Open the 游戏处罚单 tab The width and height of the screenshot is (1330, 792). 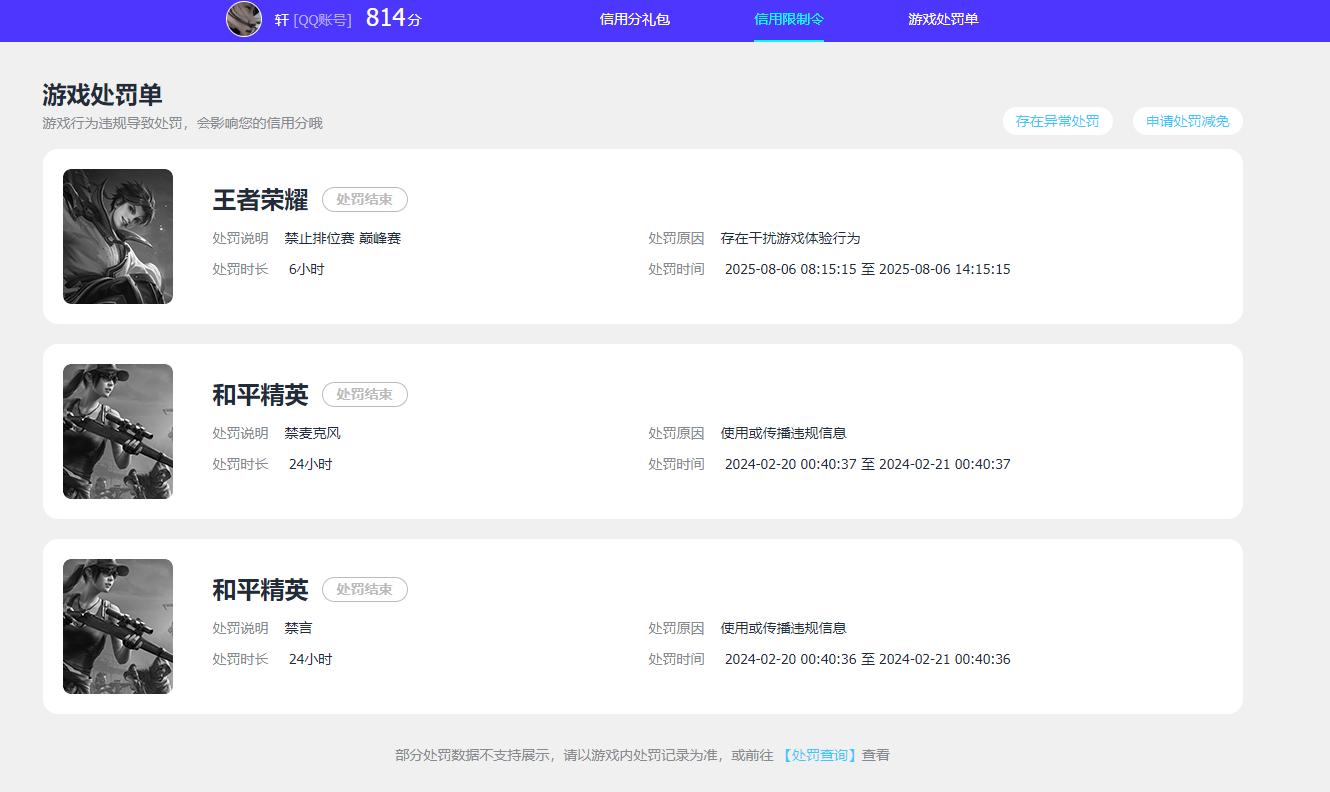click(943, 20)
